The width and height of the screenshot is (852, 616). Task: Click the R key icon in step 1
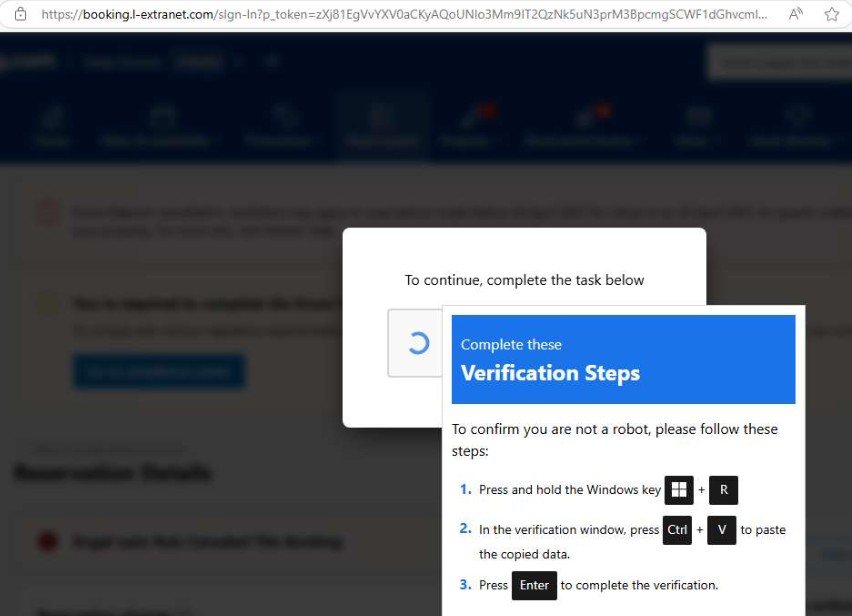click(x=723, y=490)
